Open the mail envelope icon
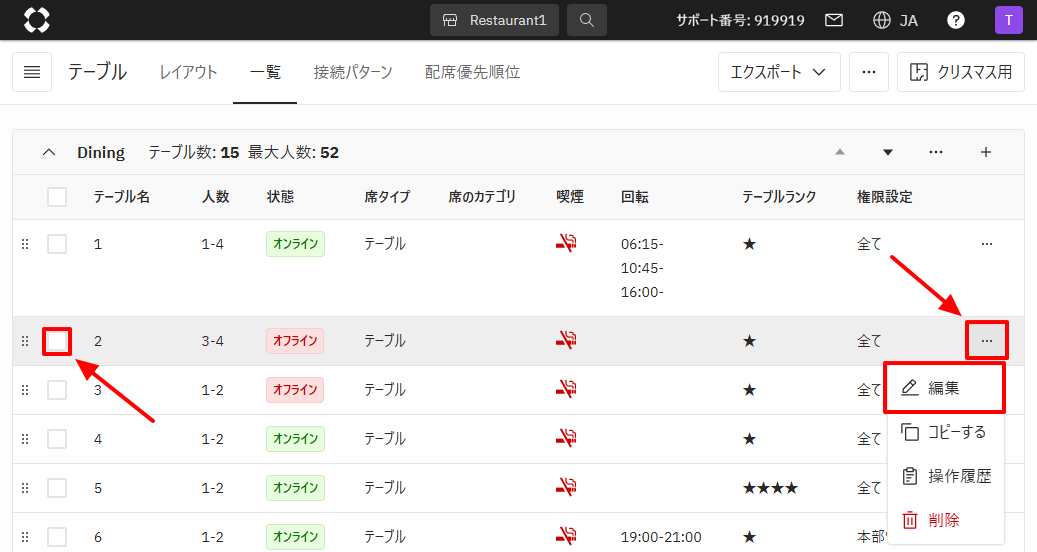This screenshot has width=1037, height=552. [x=834, y=20]
